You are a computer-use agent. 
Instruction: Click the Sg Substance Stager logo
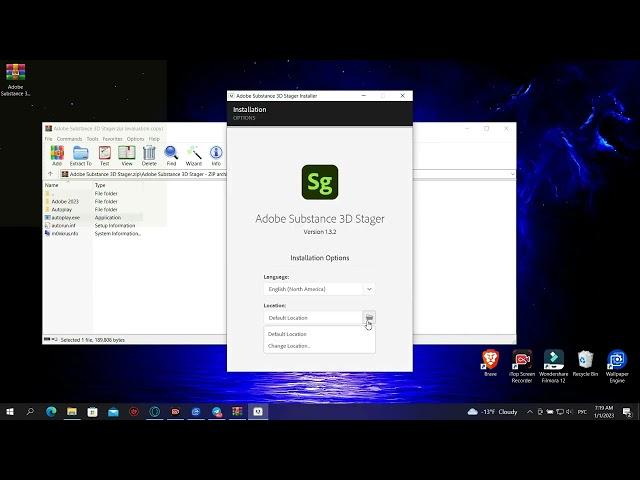pos(320,182)
